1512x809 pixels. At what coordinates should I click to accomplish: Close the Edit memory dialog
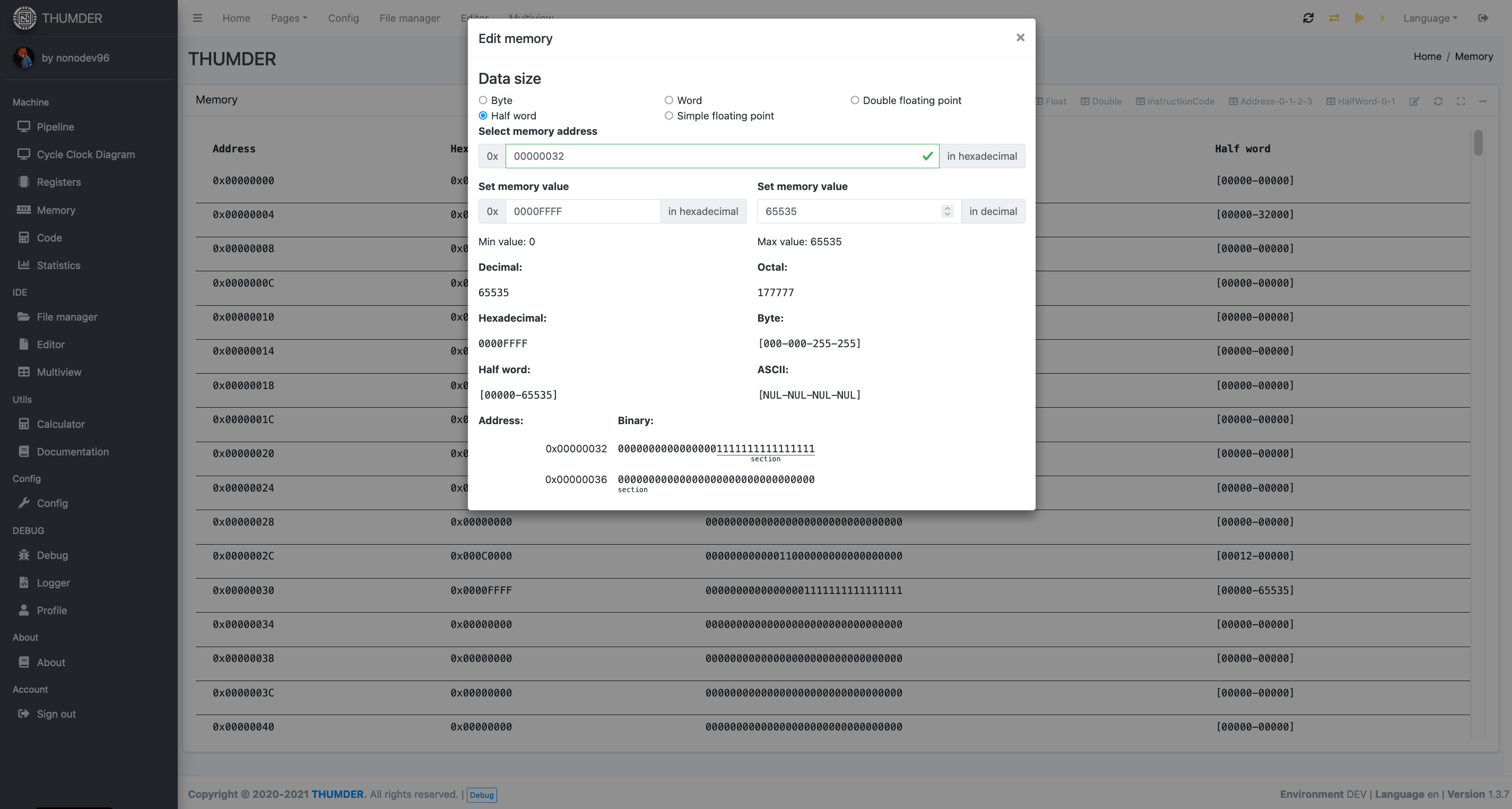(1020, 38)
